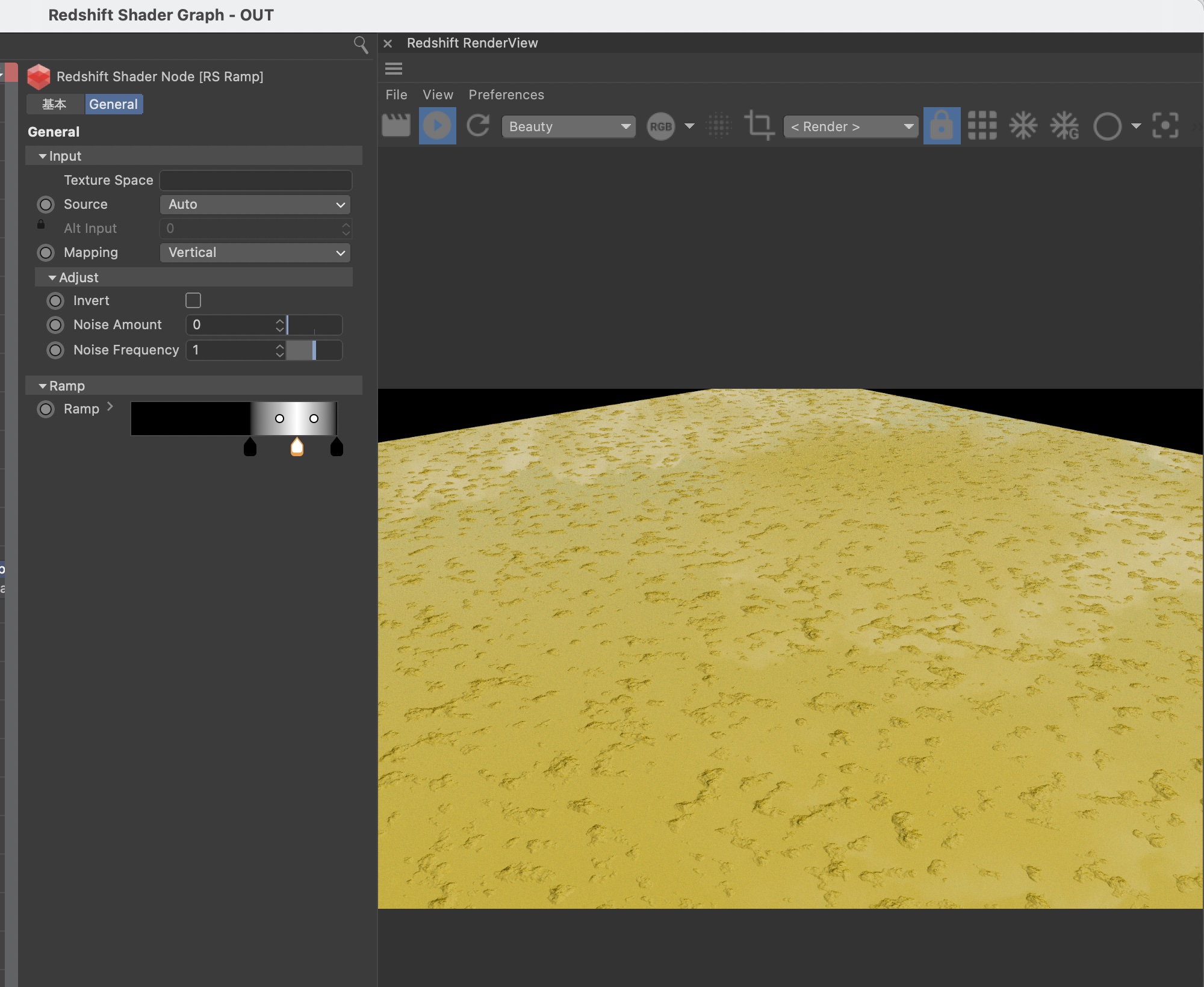This screenshot has height=987, width=1204.
Task: Open the hamburger menu in RenderView
Action: [x=394, y=69]
